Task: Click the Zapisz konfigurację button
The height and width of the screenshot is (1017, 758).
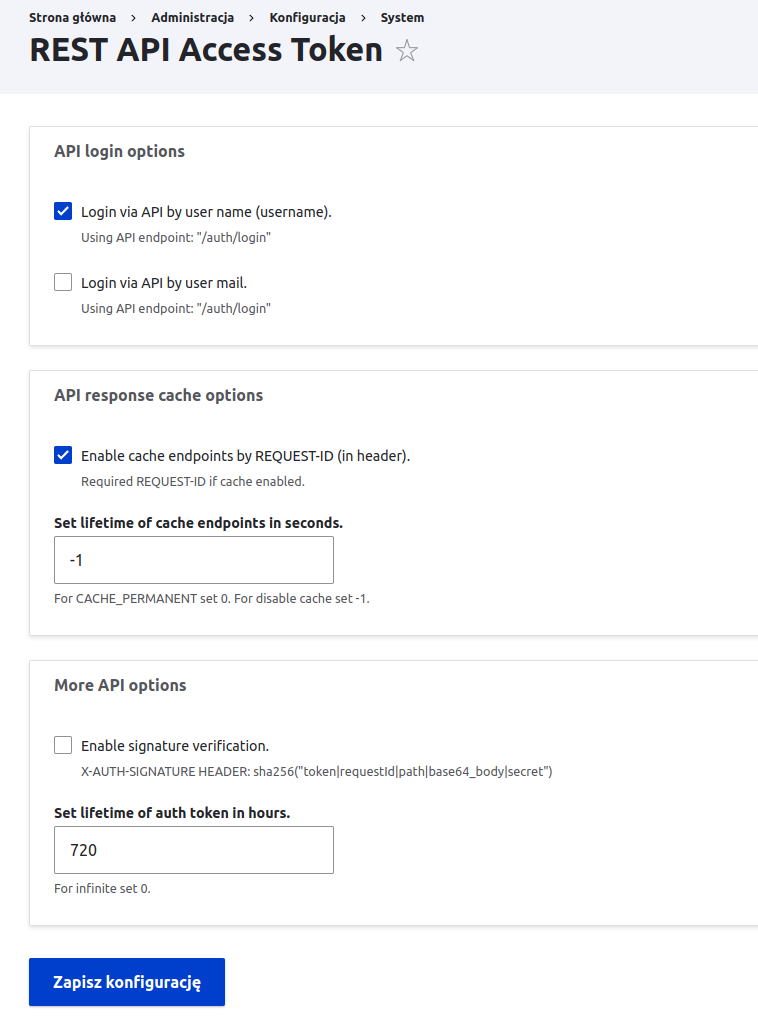Action: (x=127, y=982)
